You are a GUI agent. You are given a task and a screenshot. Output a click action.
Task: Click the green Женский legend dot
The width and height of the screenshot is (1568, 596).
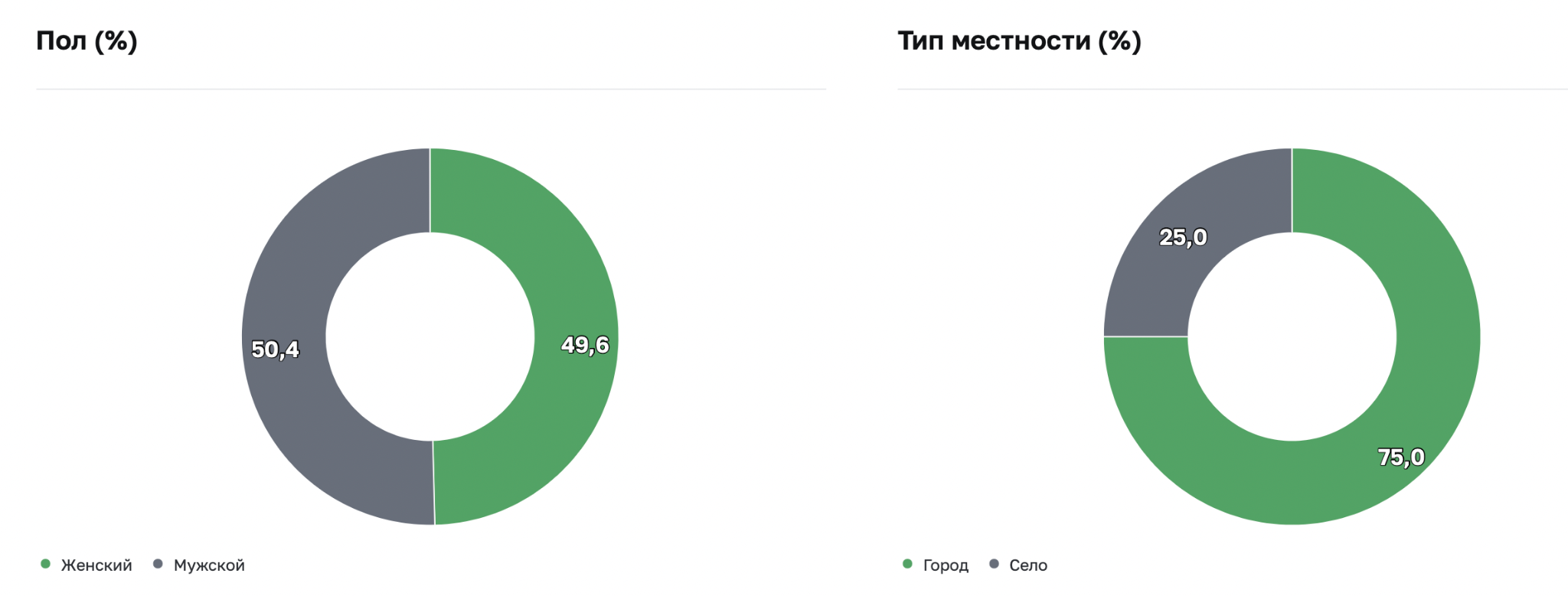coord(46,564)
